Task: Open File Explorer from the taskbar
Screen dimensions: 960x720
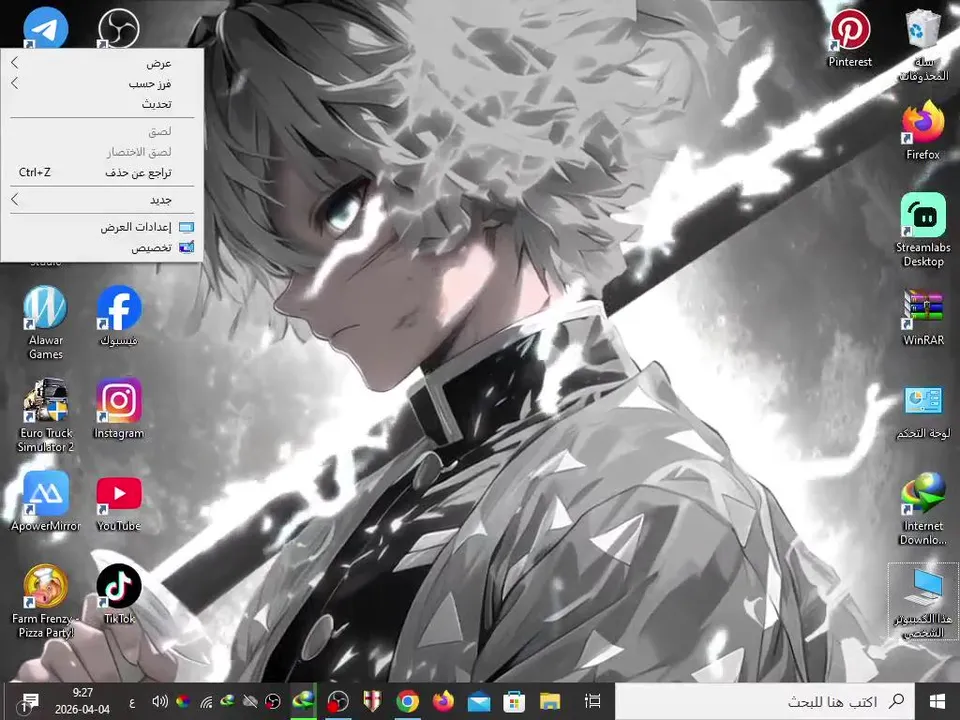Action: 550,702
